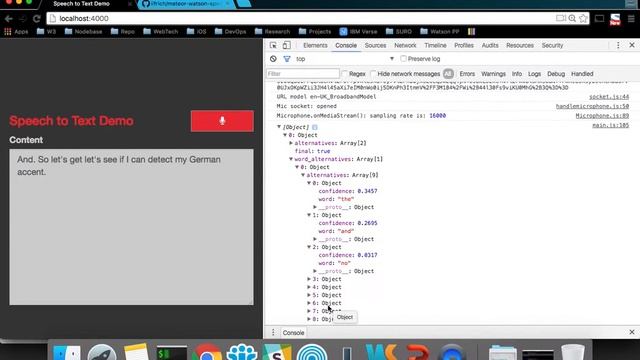
Task: Bookmark page with the star icon
Action: (x=583, y=18)
